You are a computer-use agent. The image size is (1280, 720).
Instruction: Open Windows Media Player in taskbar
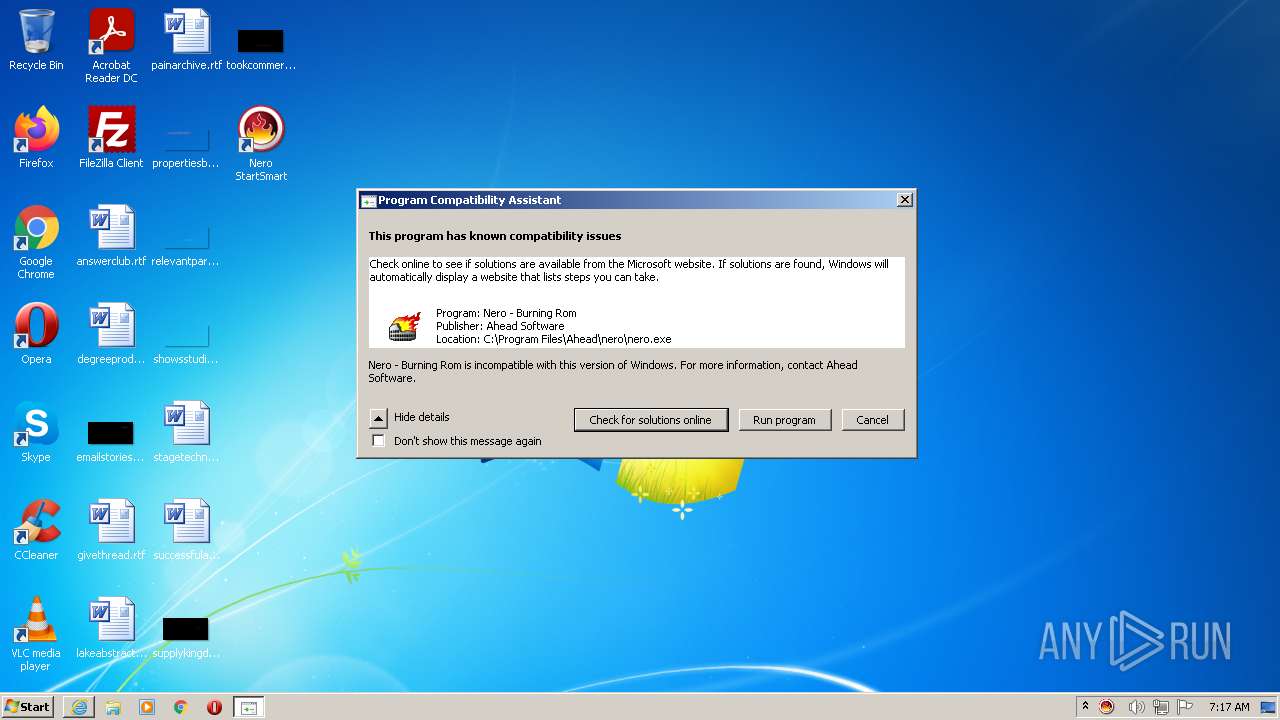(147, 707)
